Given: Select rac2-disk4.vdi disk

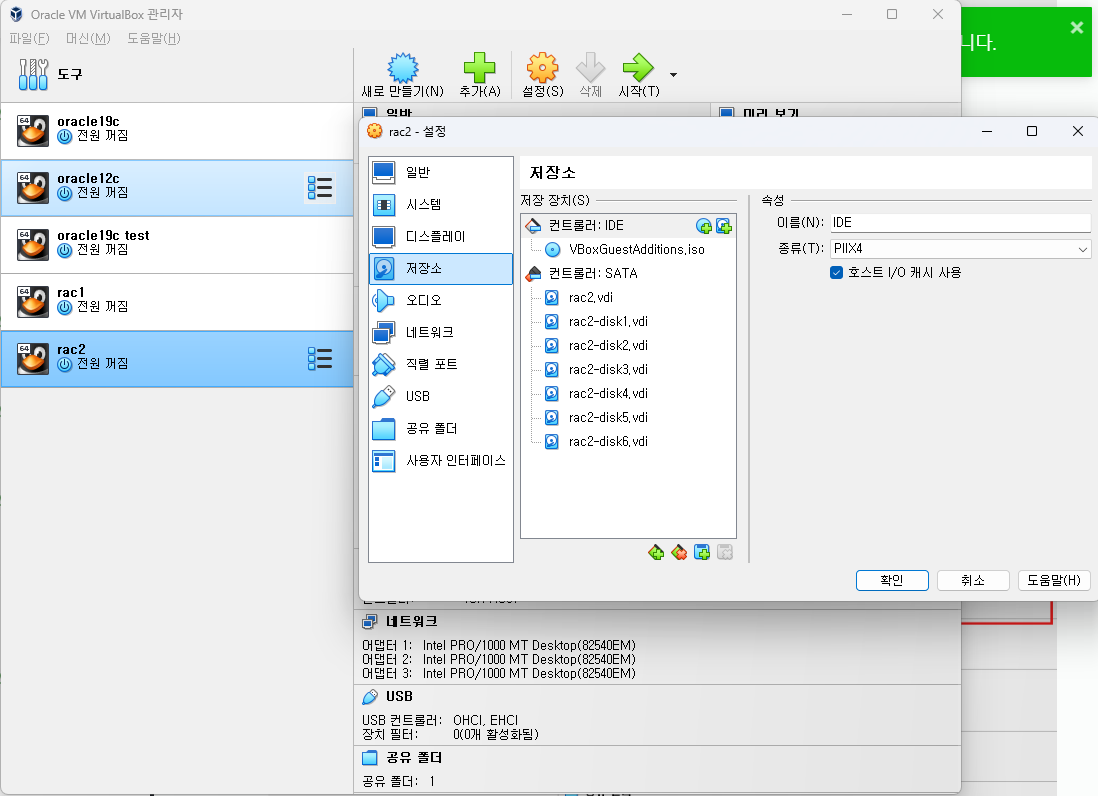Looking at the screenshot, I should tap(608, 393).
